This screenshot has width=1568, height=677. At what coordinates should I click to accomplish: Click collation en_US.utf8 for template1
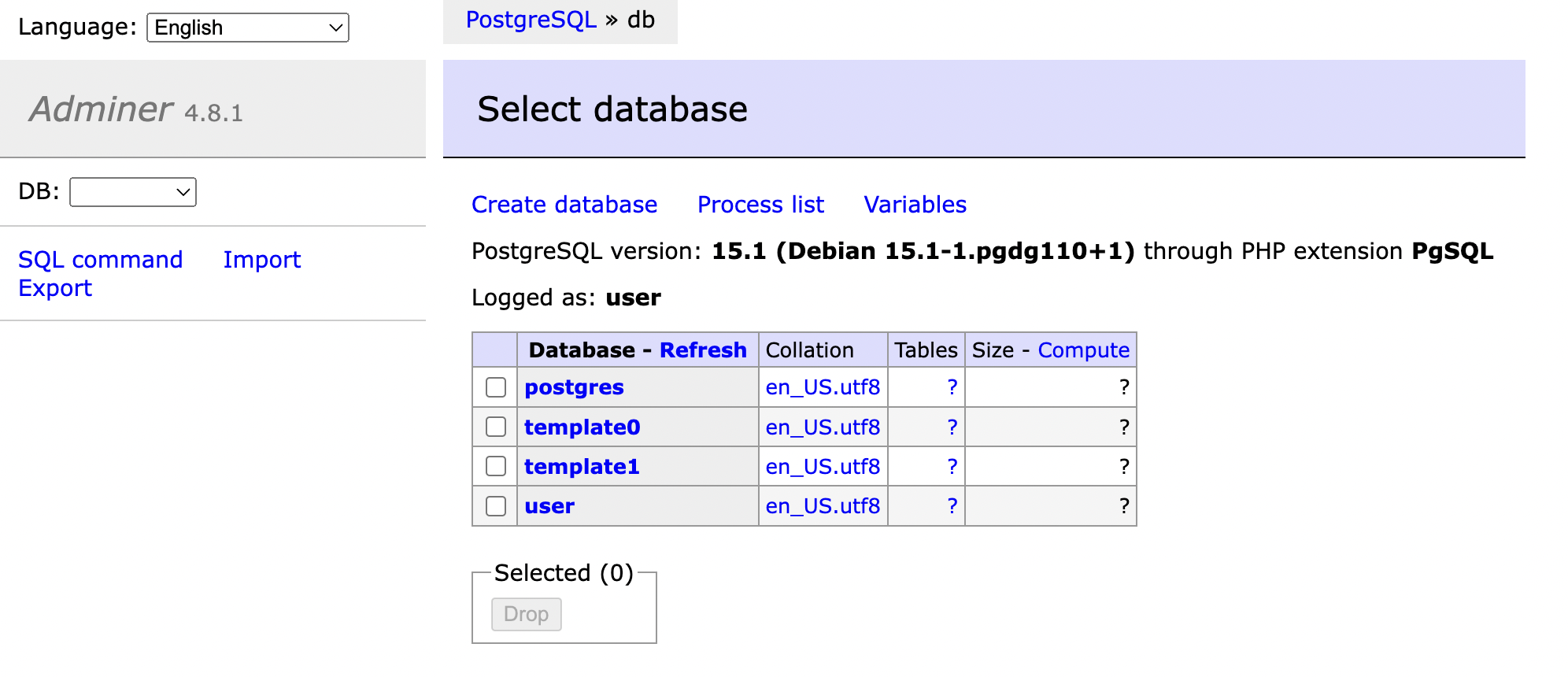coord(823,466)
